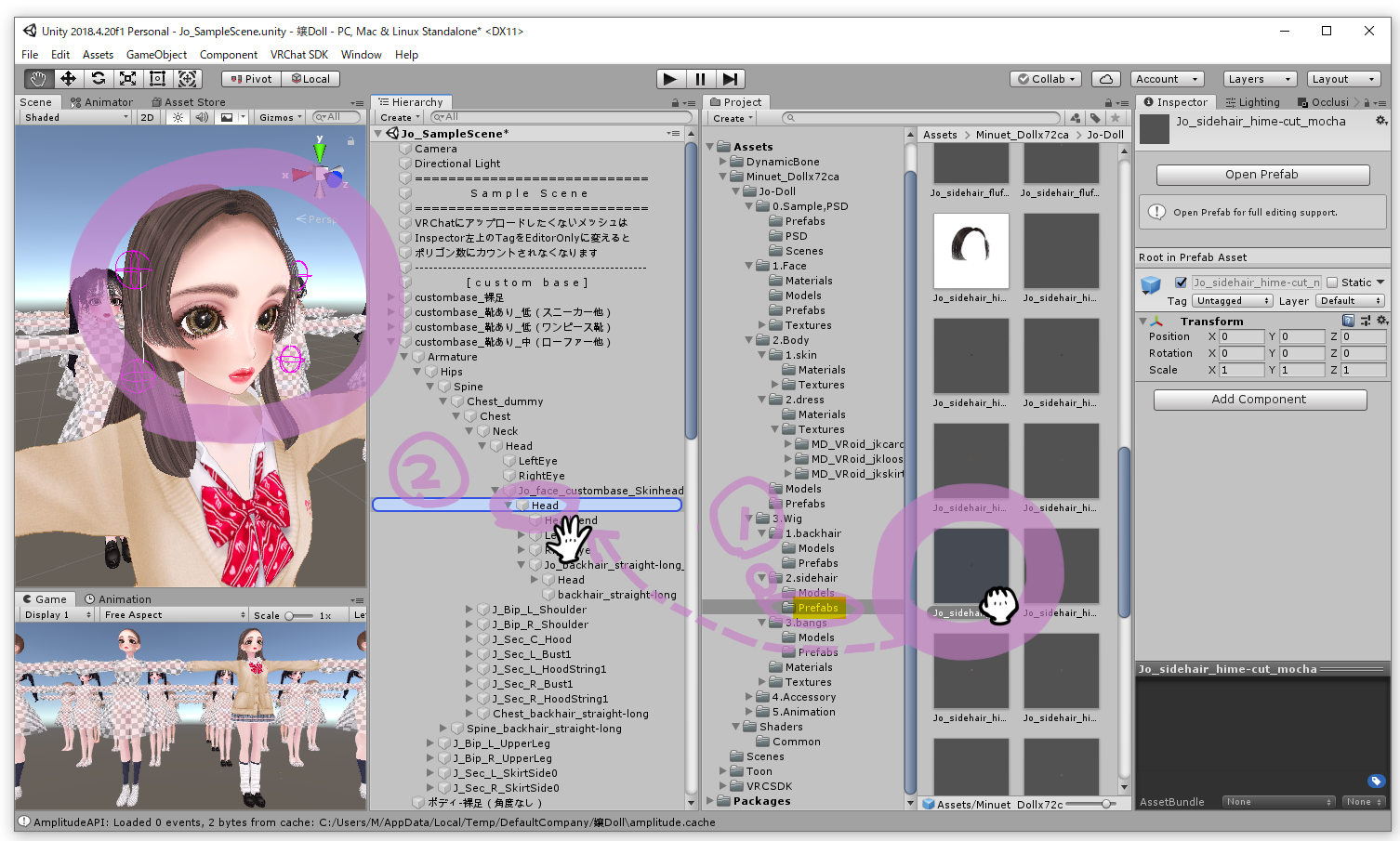Open Inspector asset gear menu
This screenshot has height=841, width=1400.
click(1381, 121)
